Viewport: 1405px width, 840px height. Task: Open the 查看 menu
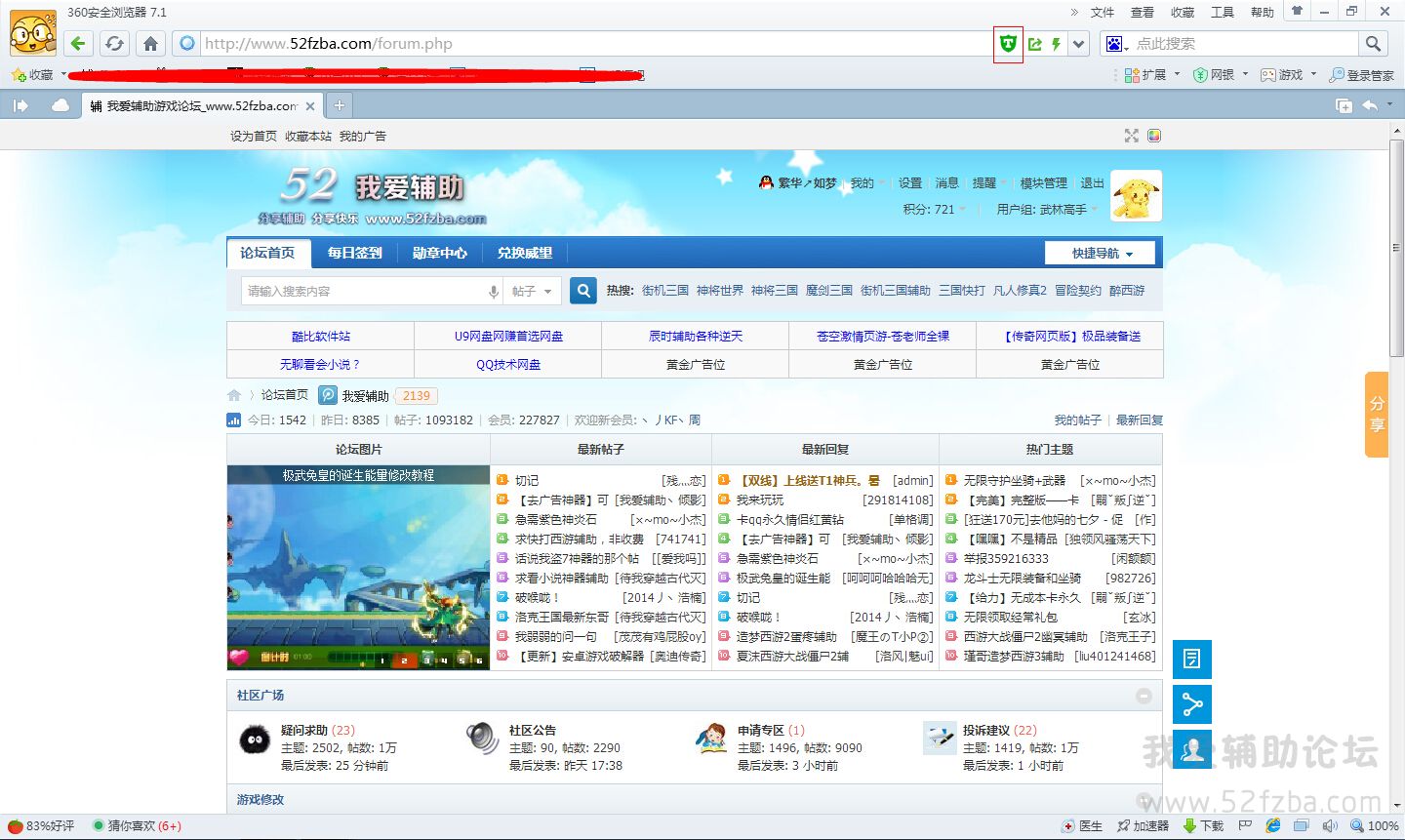click(x=1143, y=12)
